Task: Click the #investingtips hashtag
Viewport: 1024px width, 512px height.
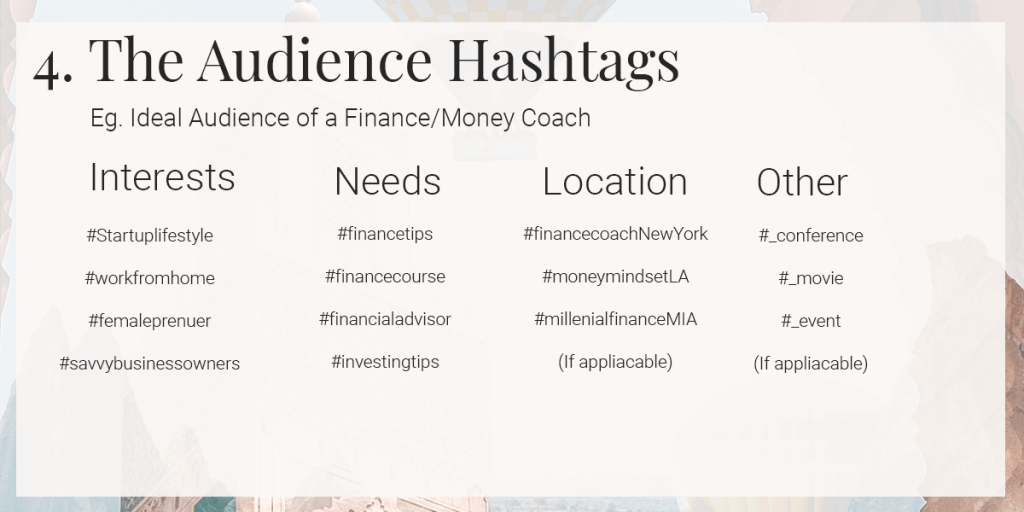Action: pos(385,362)
